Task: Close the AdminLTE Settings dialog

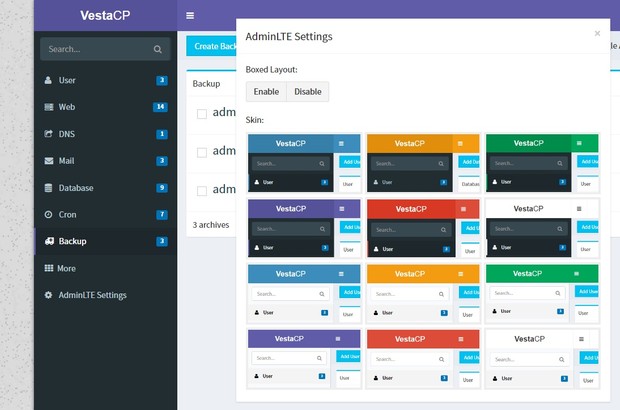Action: 597,33
